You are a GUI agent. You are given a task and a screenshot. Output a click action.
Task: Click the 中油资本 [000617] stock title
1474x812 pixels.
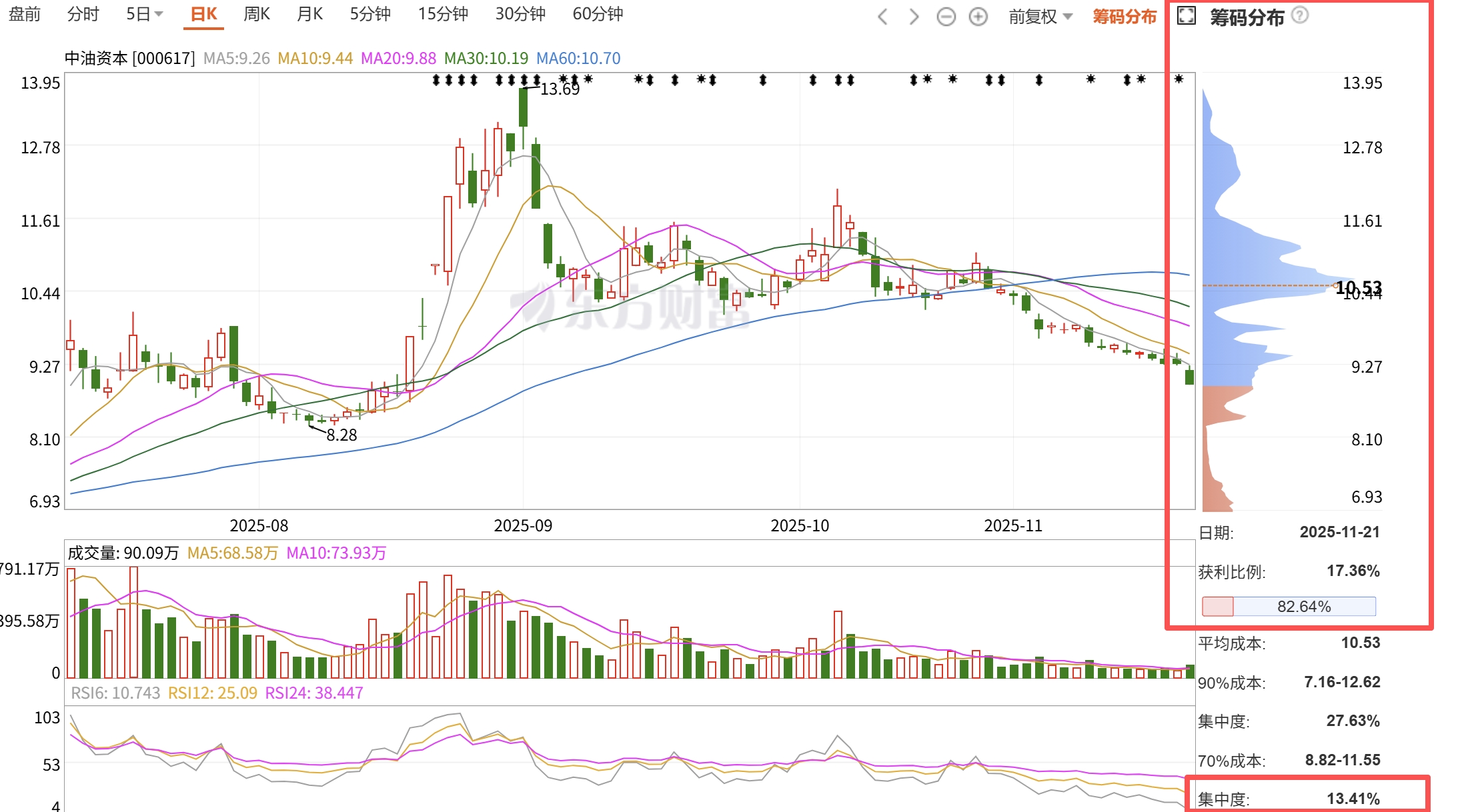(129, 59)
